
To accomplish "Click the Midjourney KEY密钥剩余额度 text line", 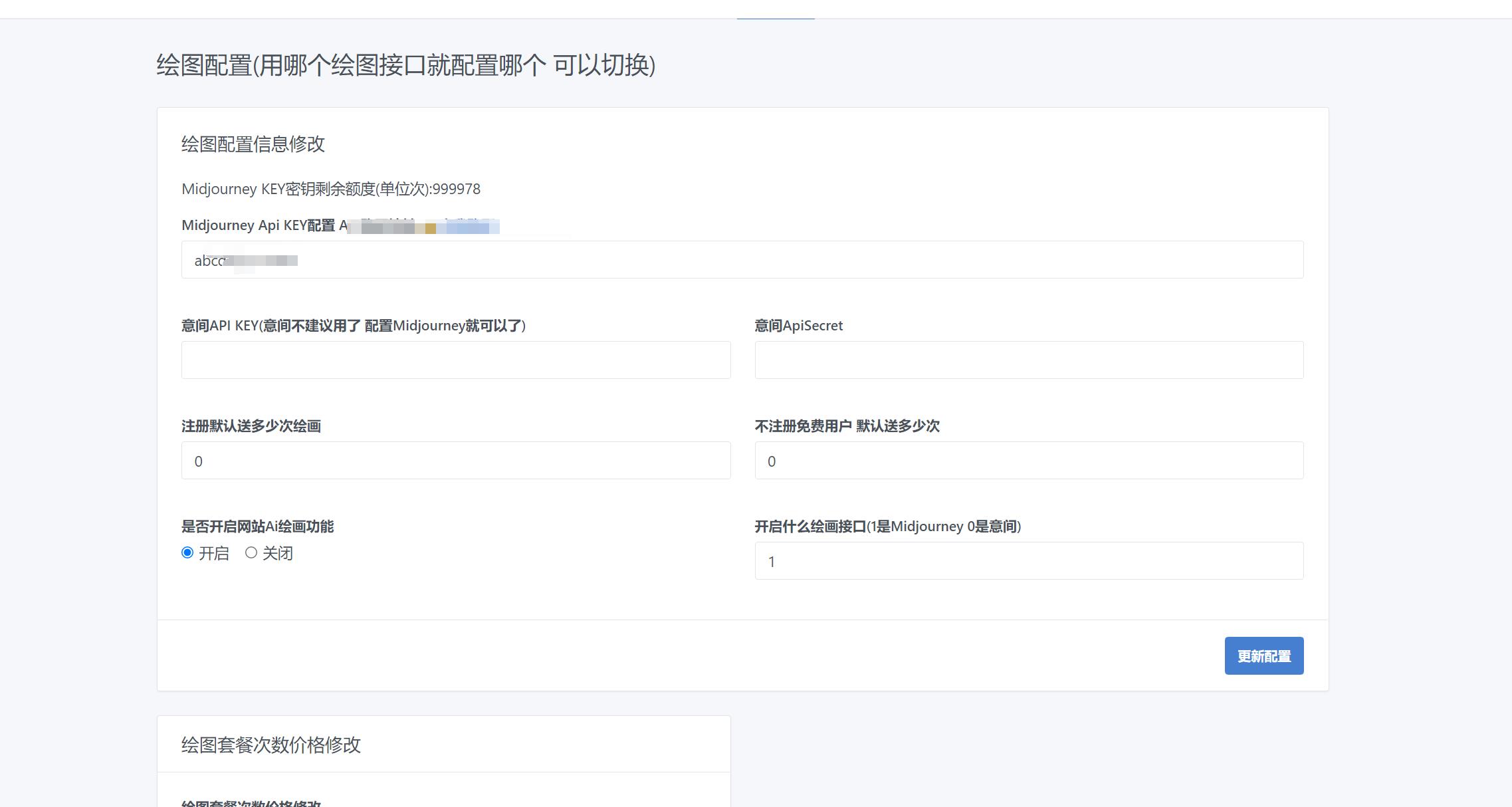I will (330, 189).
